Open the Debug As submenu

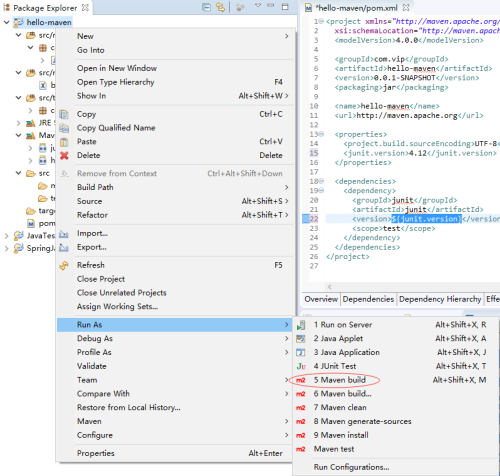pos(175,339)
